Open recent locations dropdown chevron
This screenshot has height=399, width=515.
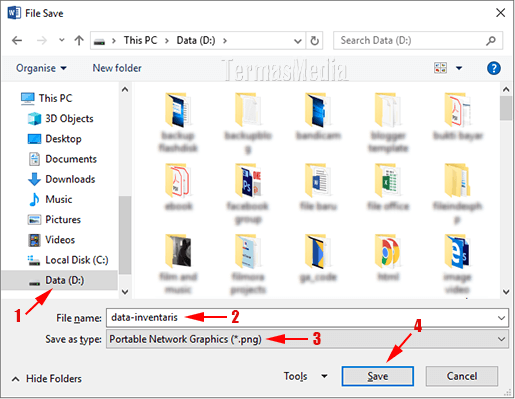tap(61, 40)
